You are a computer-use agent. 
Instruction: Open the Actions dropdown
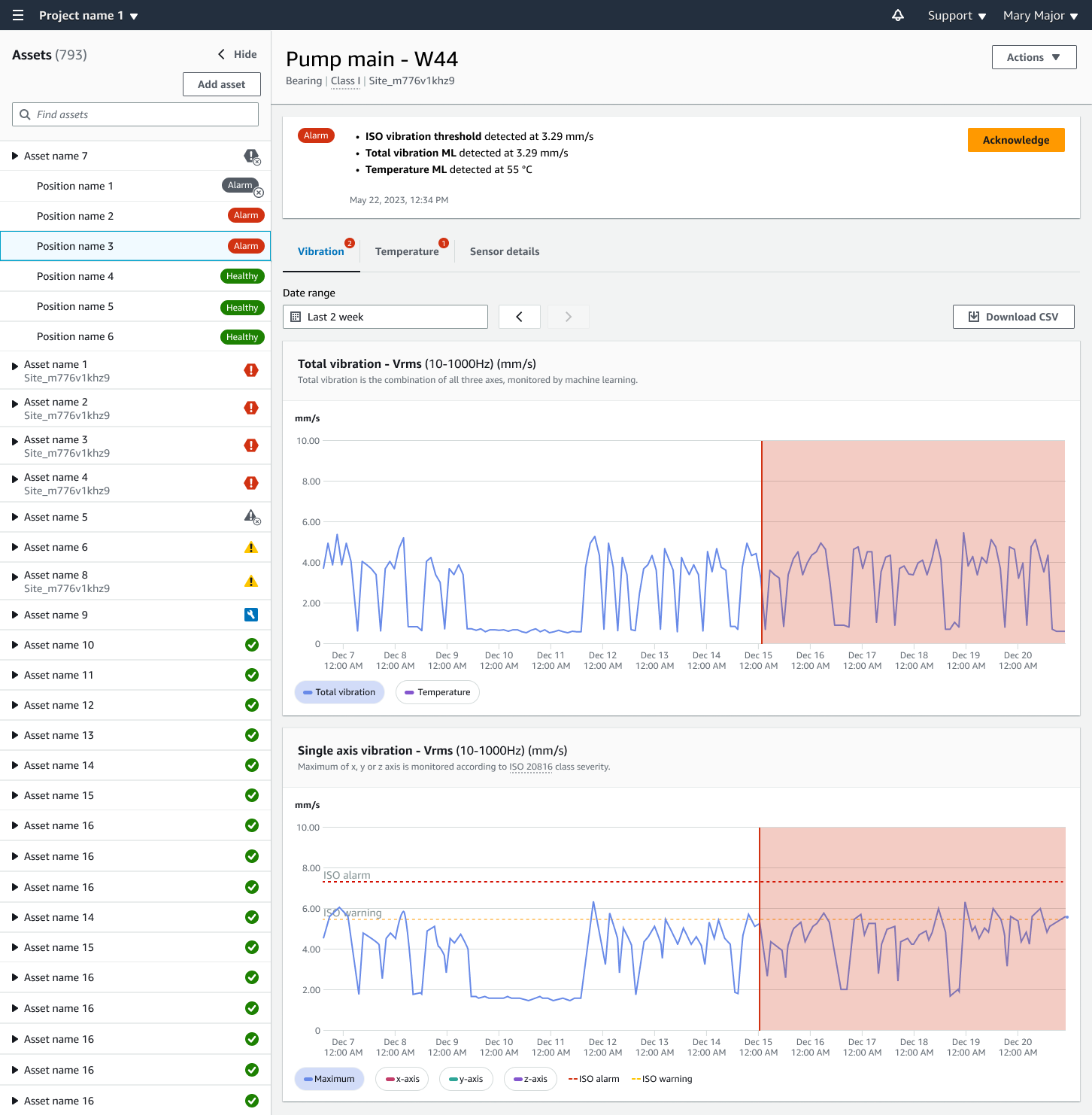[x=1034, y=57]
